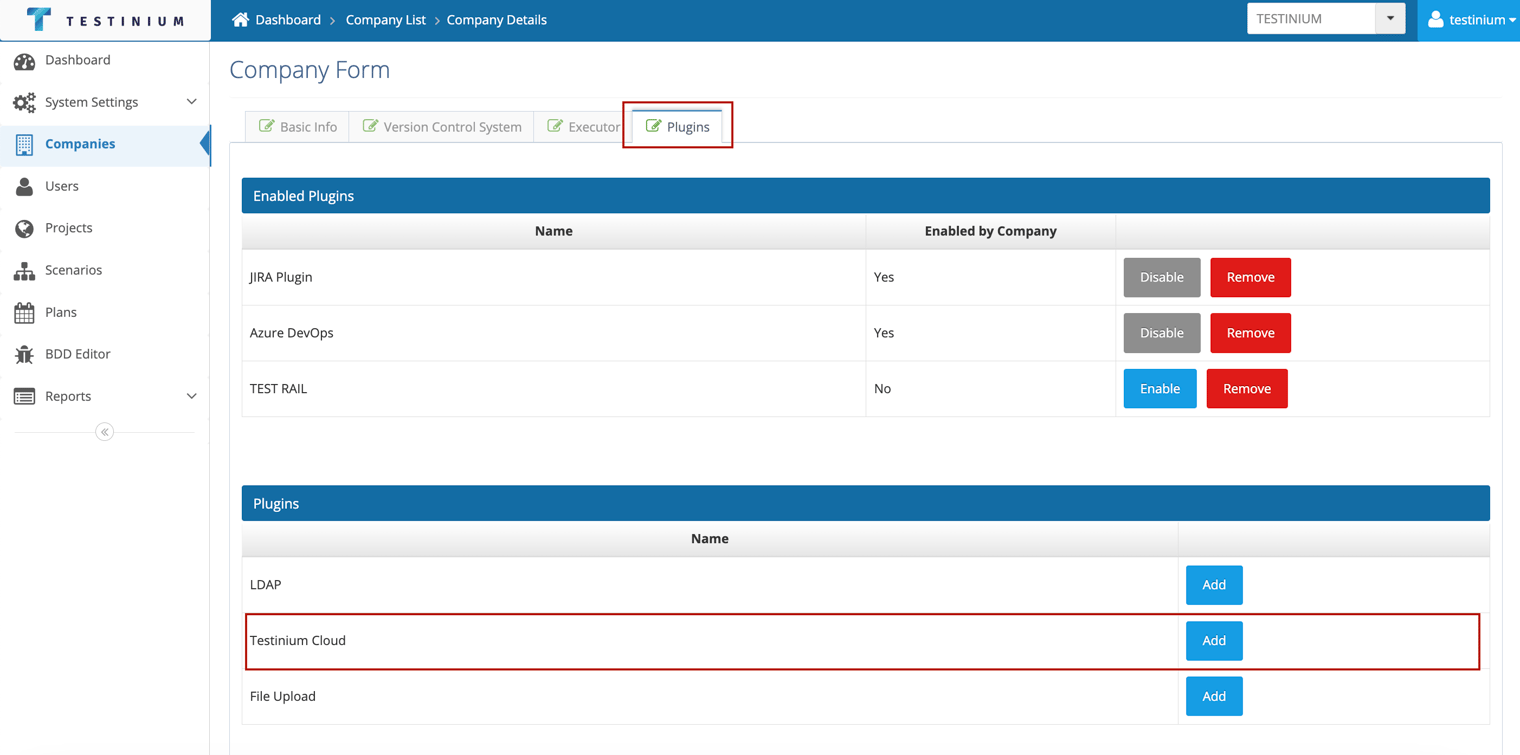Click the Company Details breadcrumb

496,20
